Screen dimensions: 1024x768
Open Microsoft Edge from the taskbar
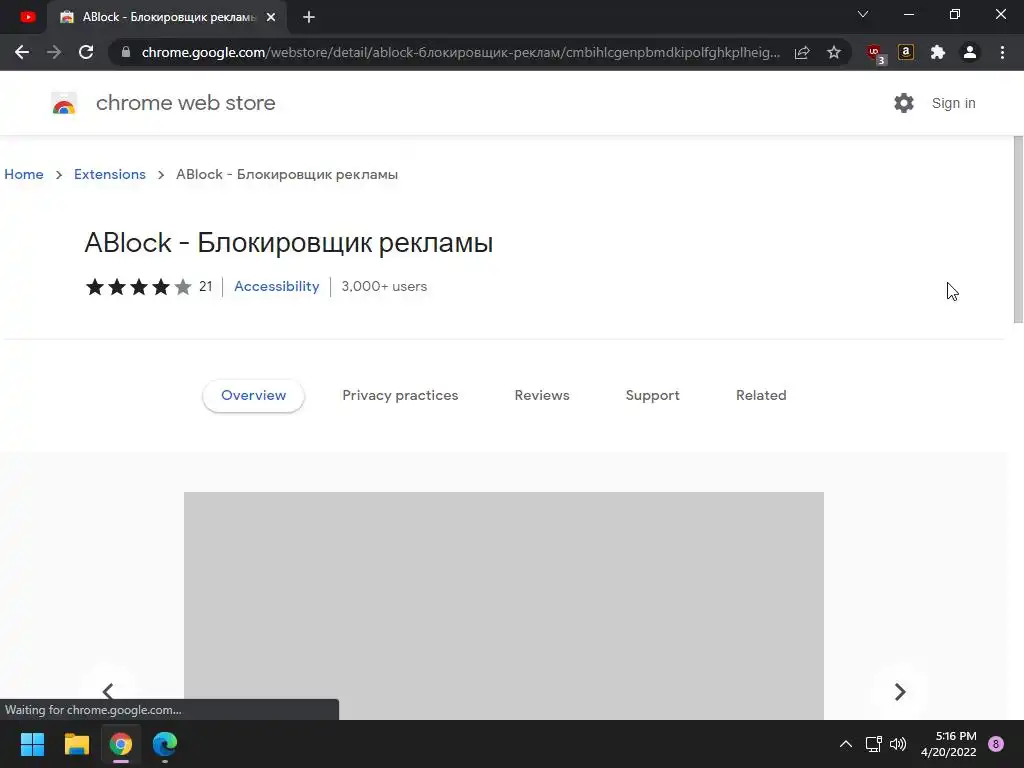pos(165,744)
